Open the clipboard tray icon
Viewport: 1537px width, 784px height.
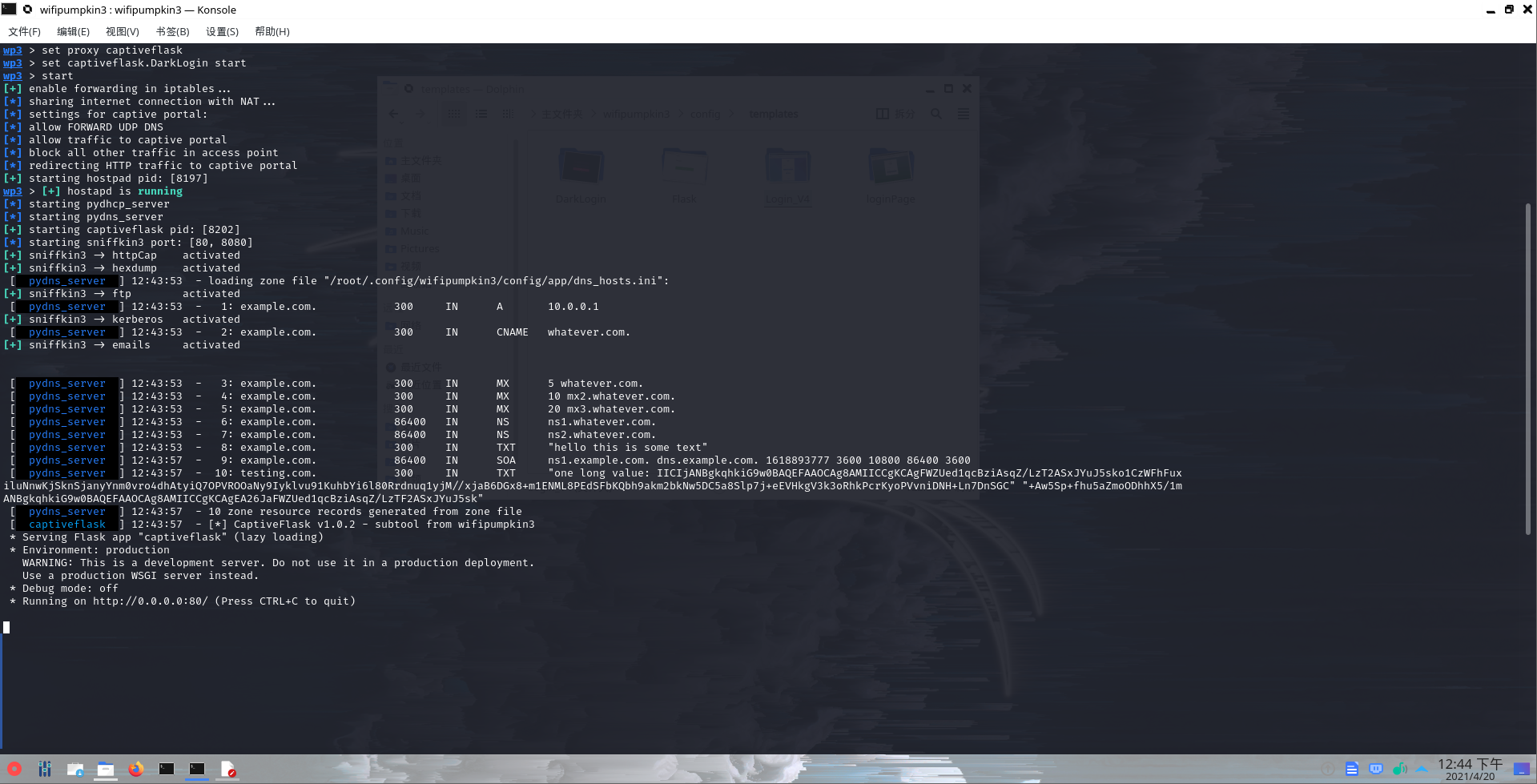(1352, 769)
